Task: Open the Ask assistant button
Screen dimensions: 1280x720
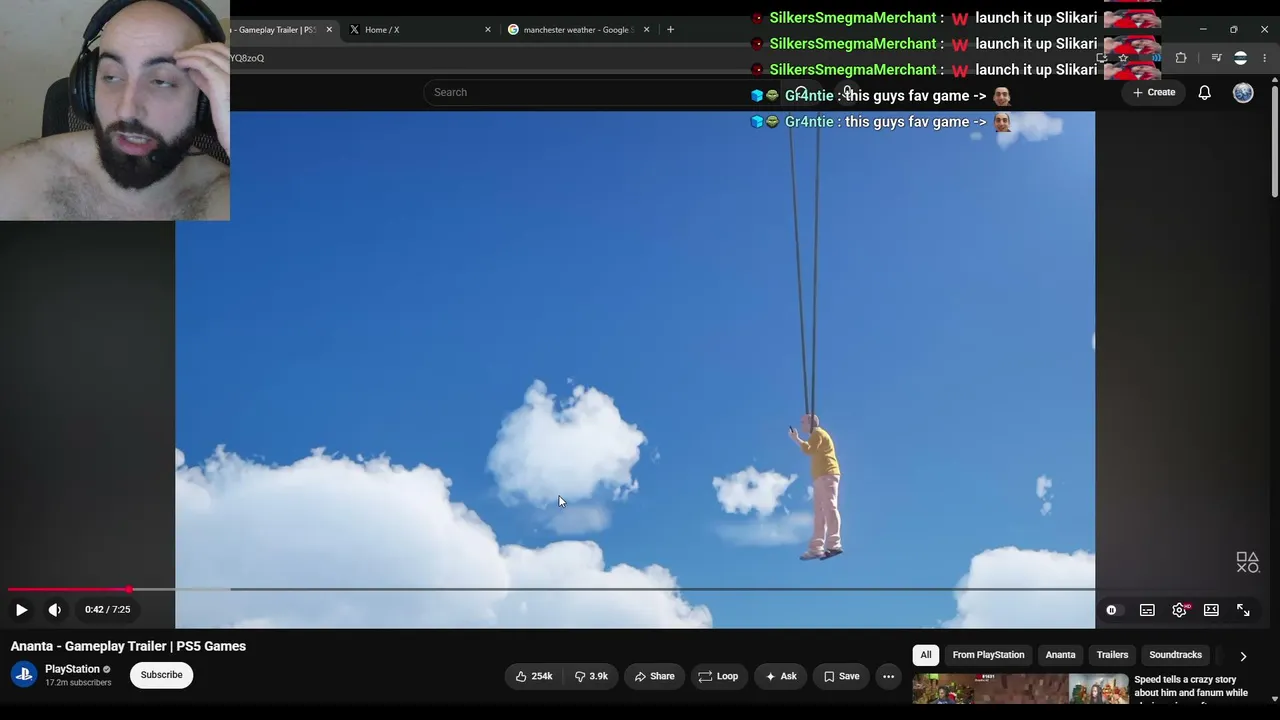Action: (x=781, y=676)
